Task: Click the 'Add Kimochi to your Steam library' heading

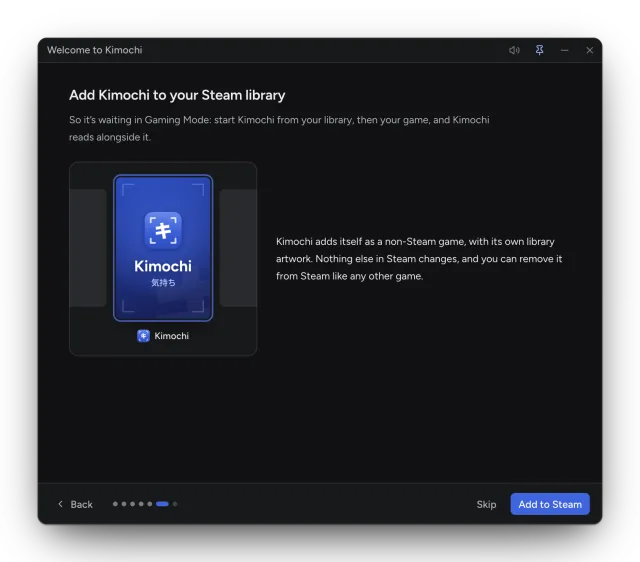Action: click(x=177, y=95)
